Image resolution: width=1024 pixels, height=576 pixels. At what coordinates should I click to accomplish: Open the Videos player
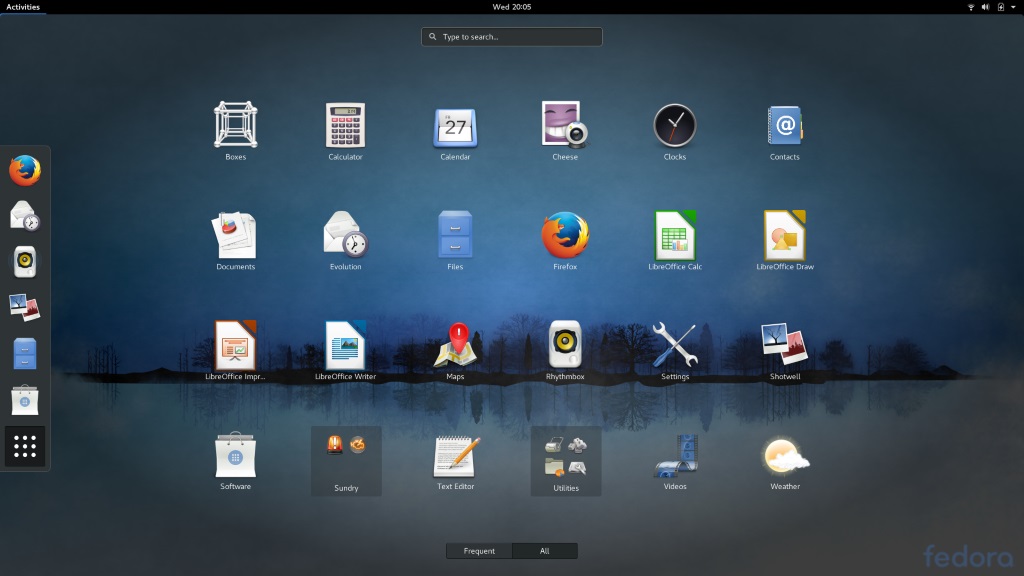(675, 460)
